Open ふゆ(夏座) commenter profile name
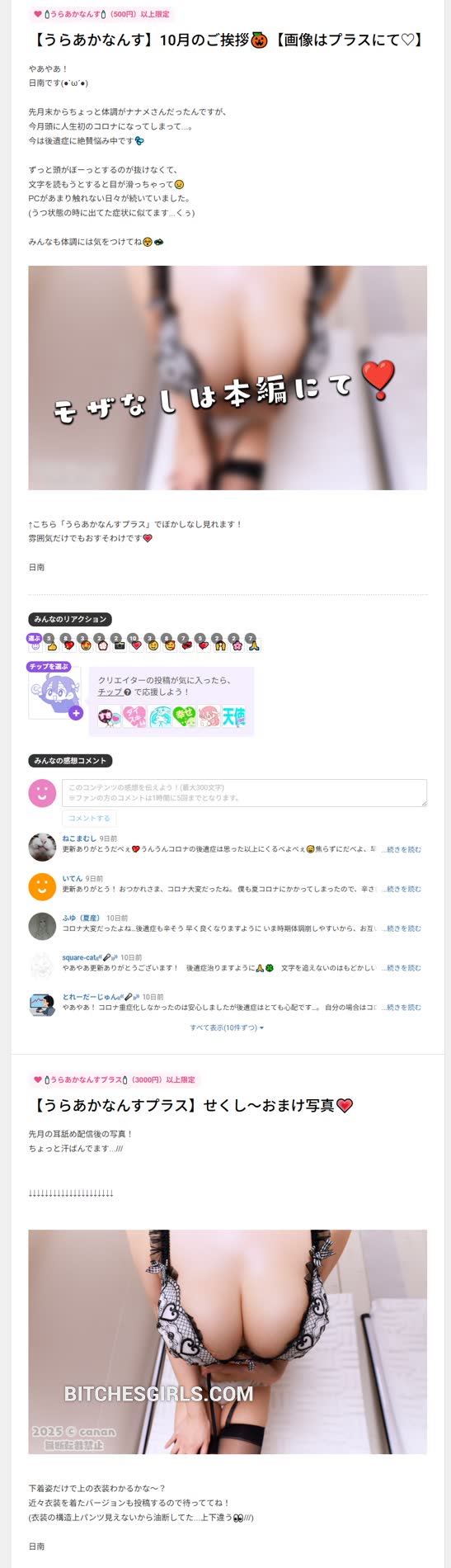 [82, 918]
